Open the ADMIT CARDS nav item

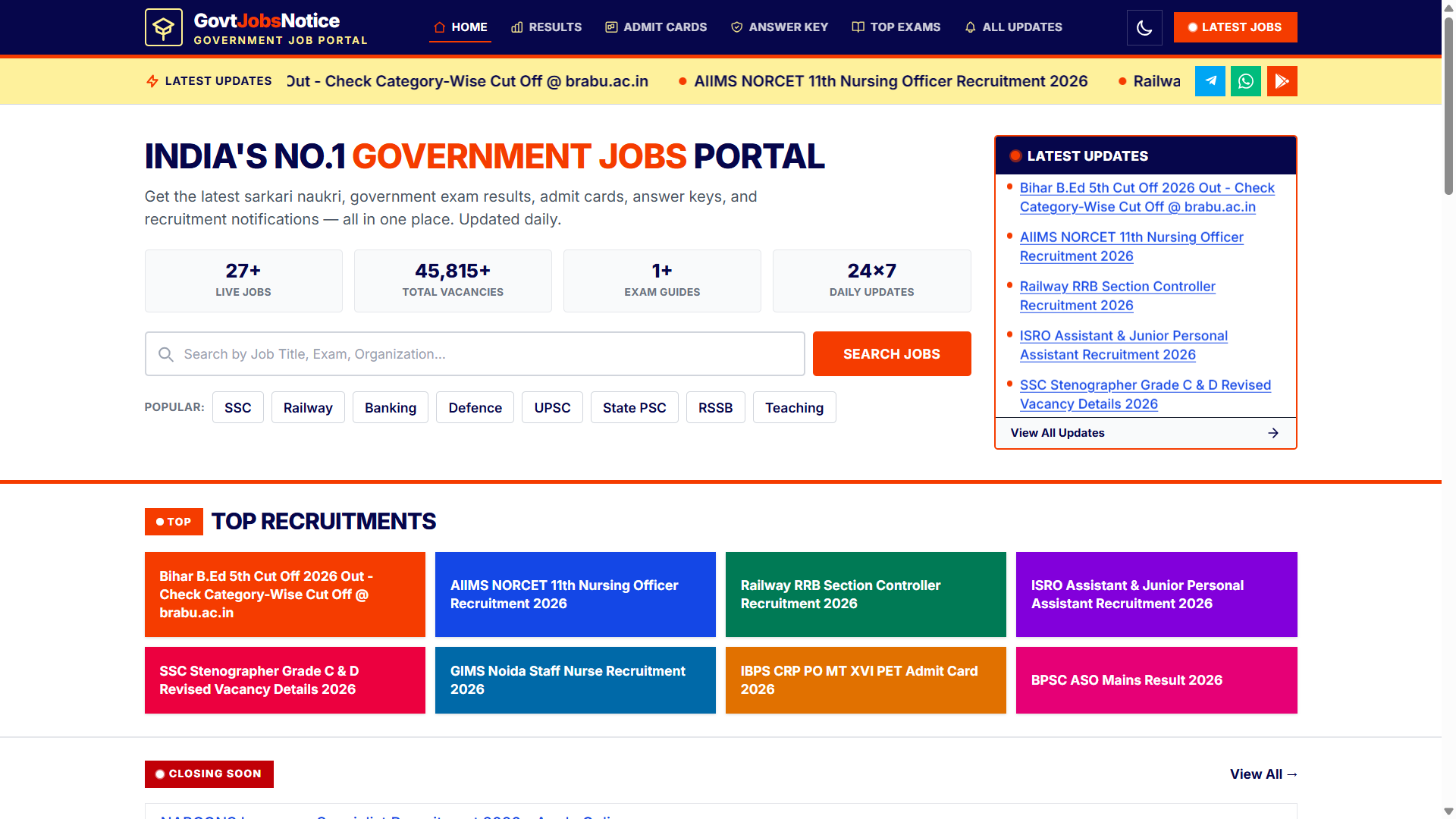656,27
